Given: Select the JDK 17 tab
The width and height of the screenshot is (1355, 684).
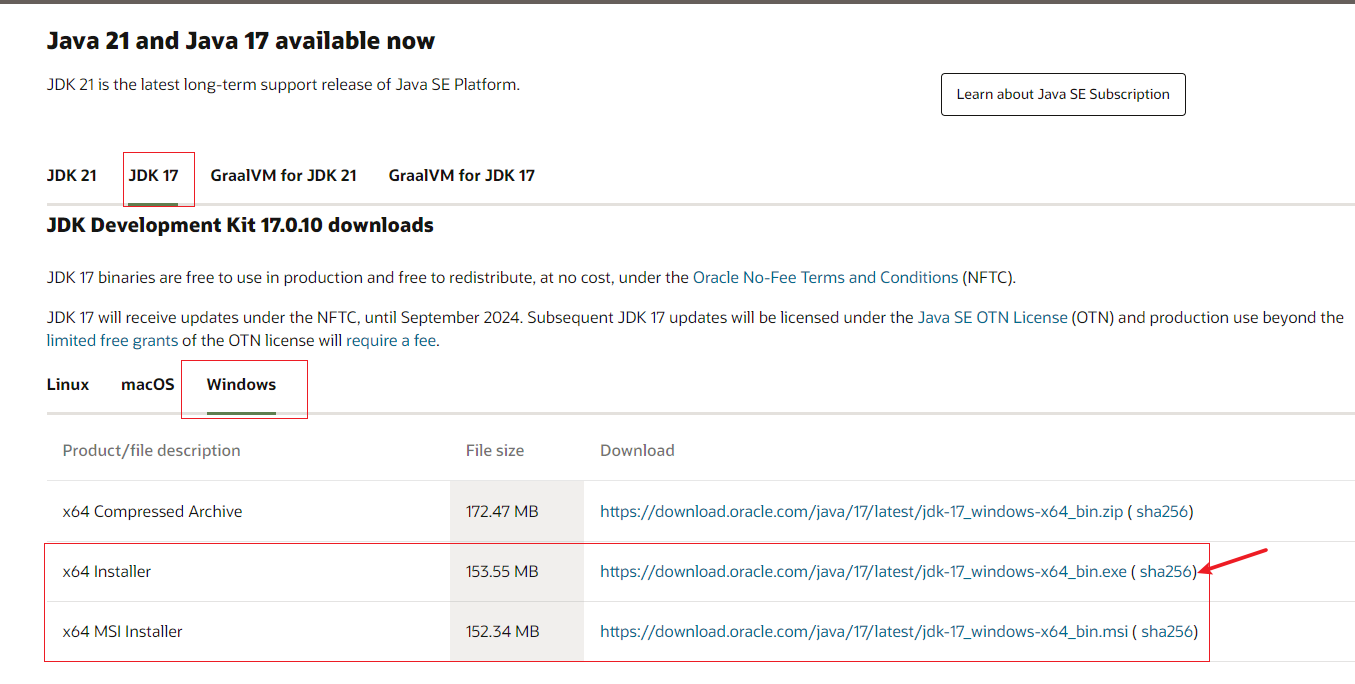Looking at the screenshot, I should tap(154, 175).
